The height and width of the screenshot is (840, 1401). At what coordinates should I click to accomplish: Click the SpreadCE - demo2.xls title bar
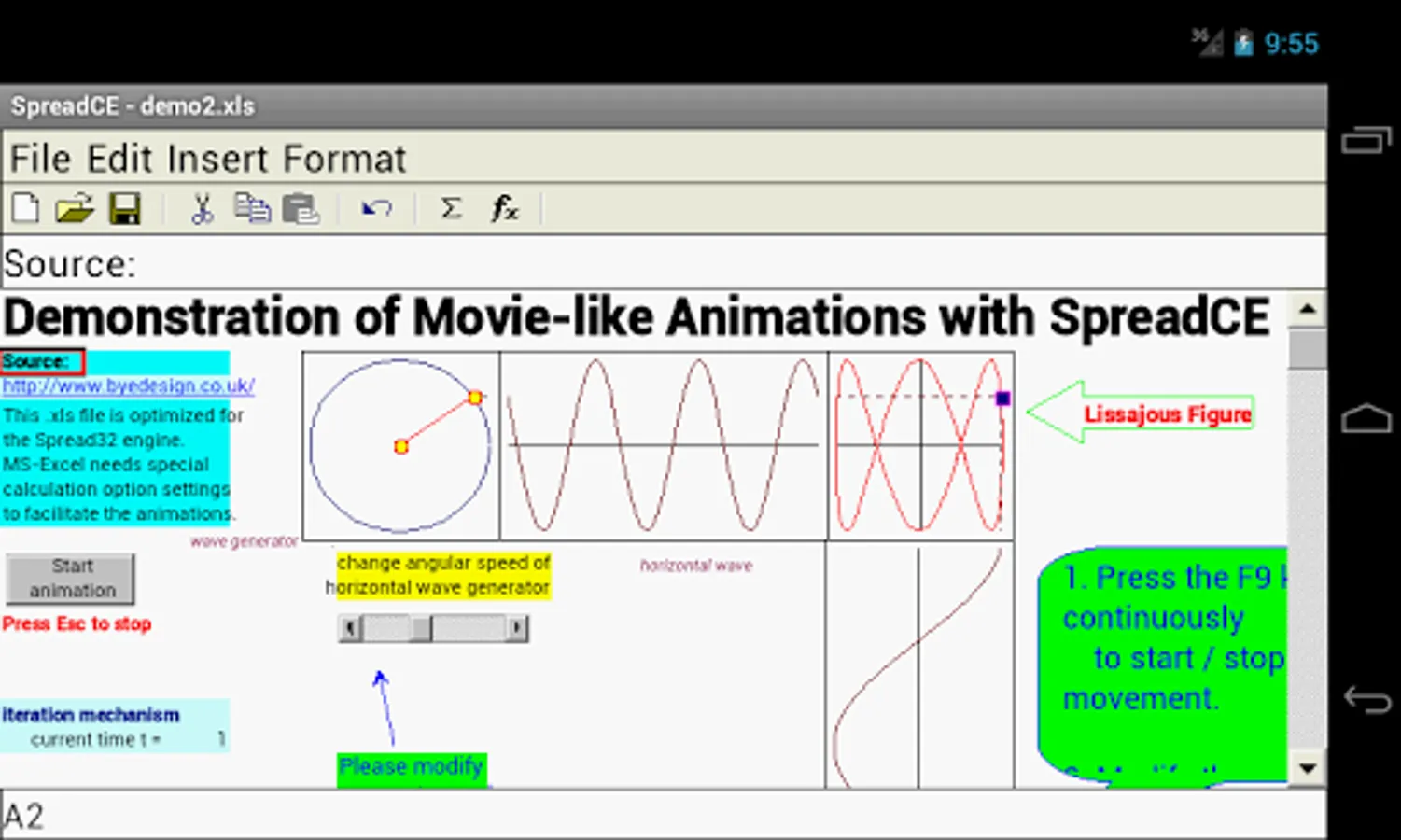click(x=663, y=106)
